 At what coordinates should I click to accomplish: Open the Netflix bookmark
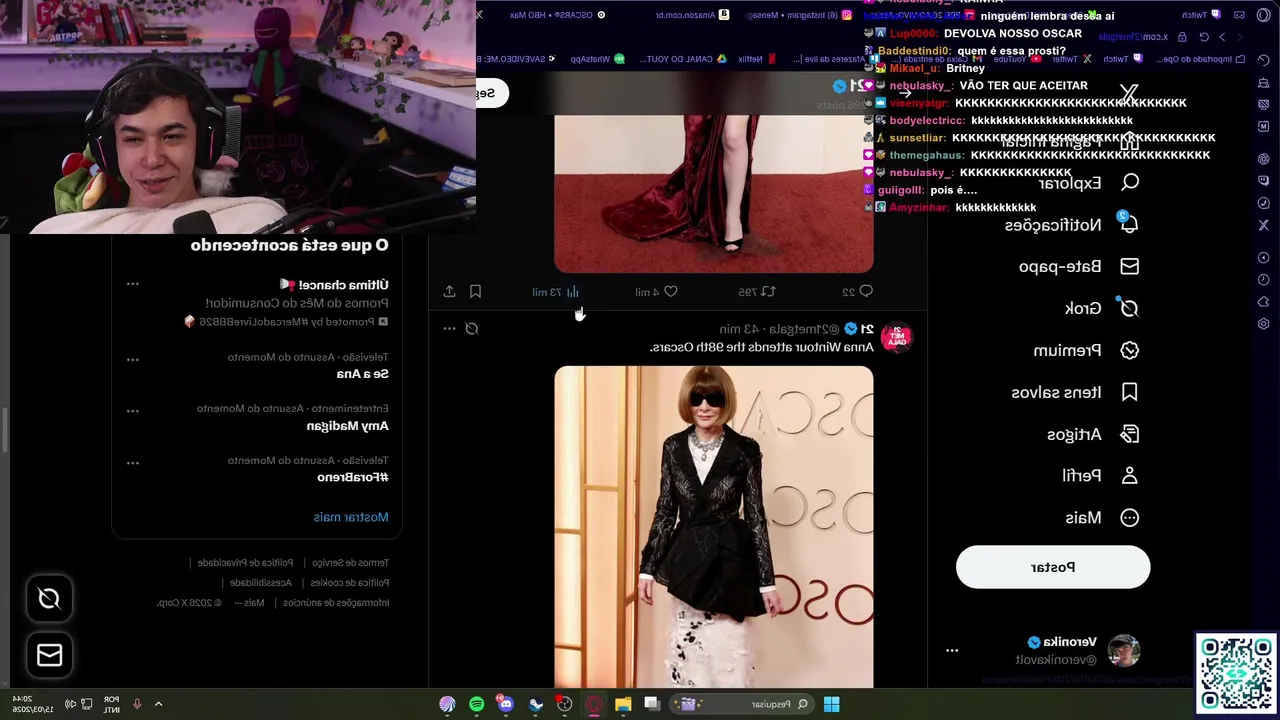coord(758,59)
